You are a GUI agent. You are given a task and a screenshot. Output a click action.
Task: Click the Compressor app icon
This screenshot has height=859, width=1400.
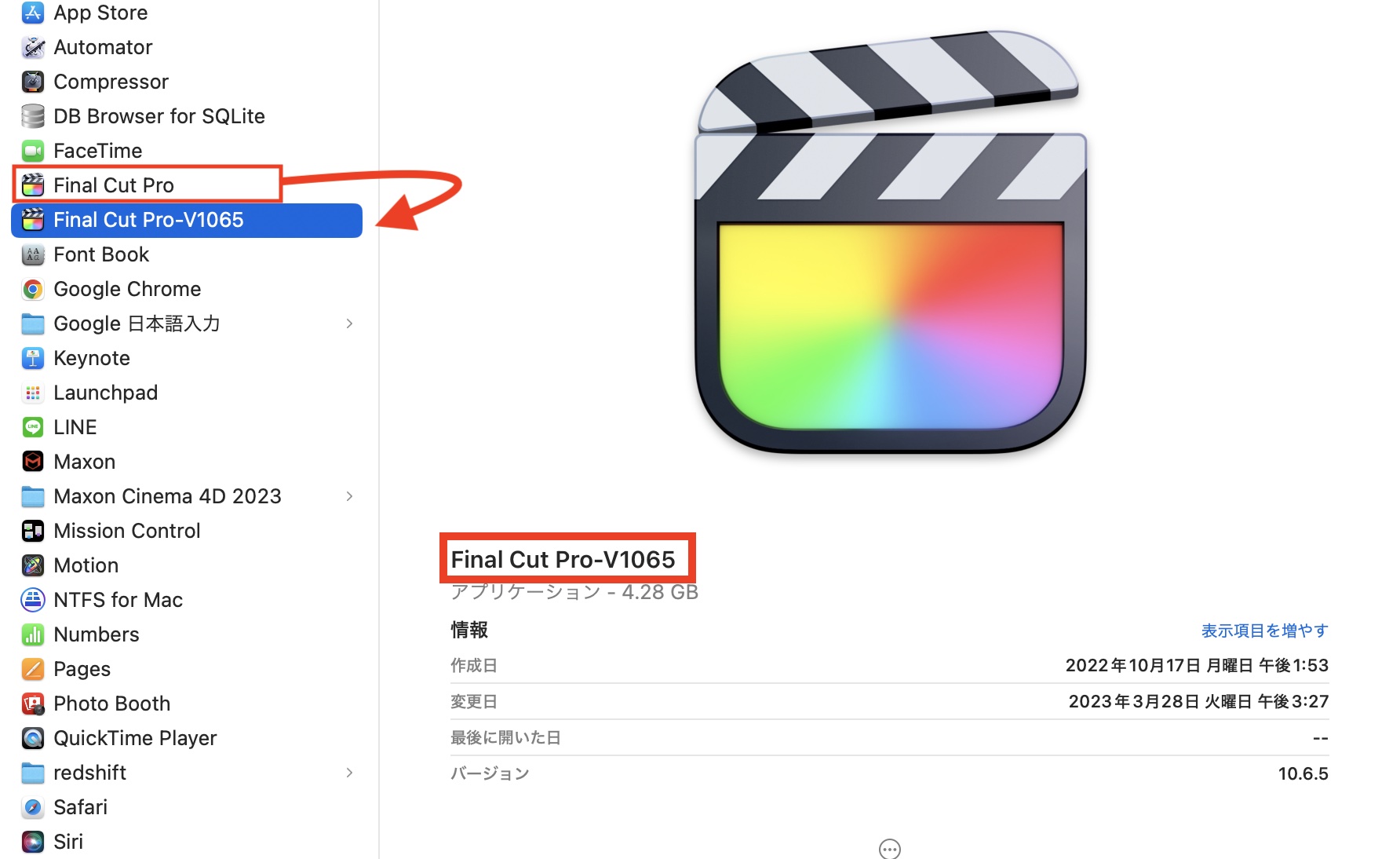[33, 82]
